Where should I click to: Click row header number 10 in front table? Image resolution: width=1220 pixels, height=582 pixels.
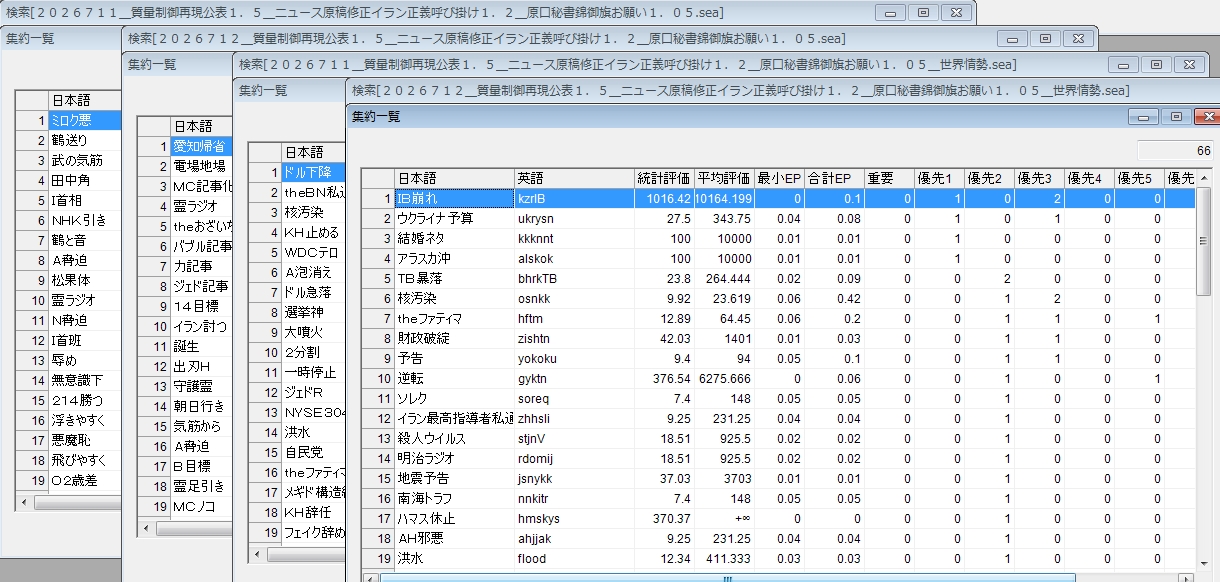377,378
